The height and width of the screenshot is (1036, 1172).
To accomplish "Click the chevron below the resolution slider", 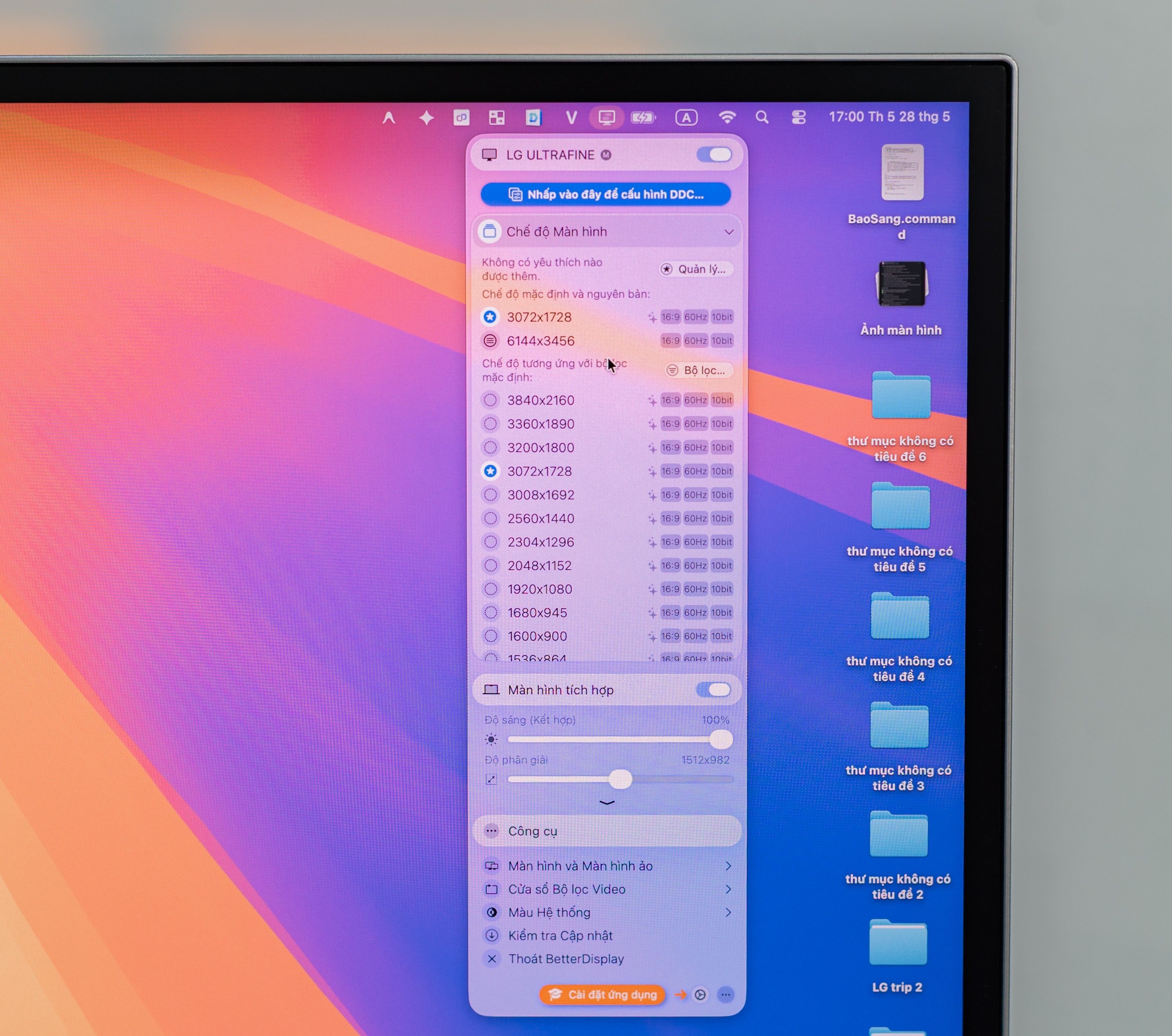I will (x=607, y=803).
